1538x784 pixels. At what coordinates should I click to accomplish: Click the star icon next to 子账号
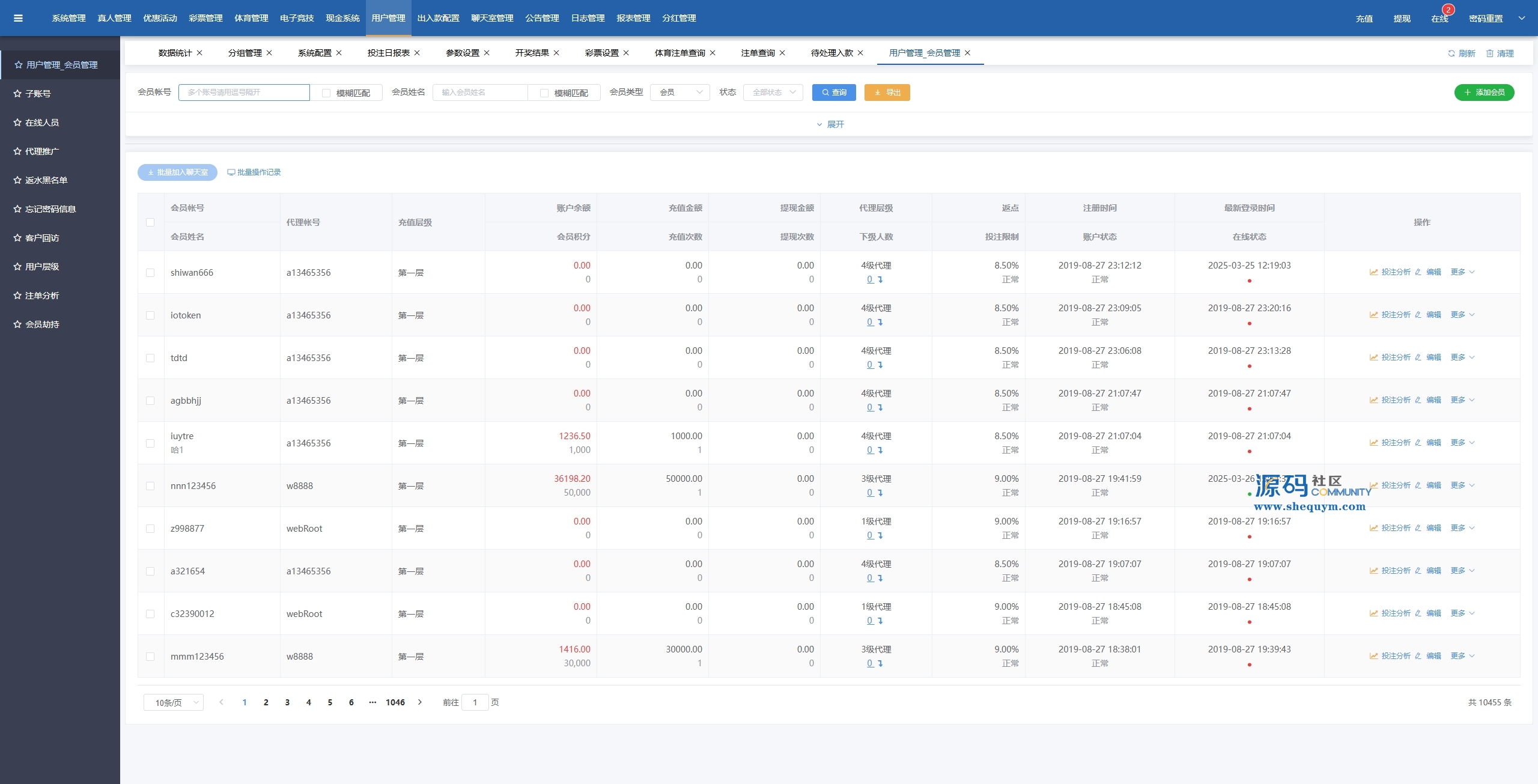point(17,94)
